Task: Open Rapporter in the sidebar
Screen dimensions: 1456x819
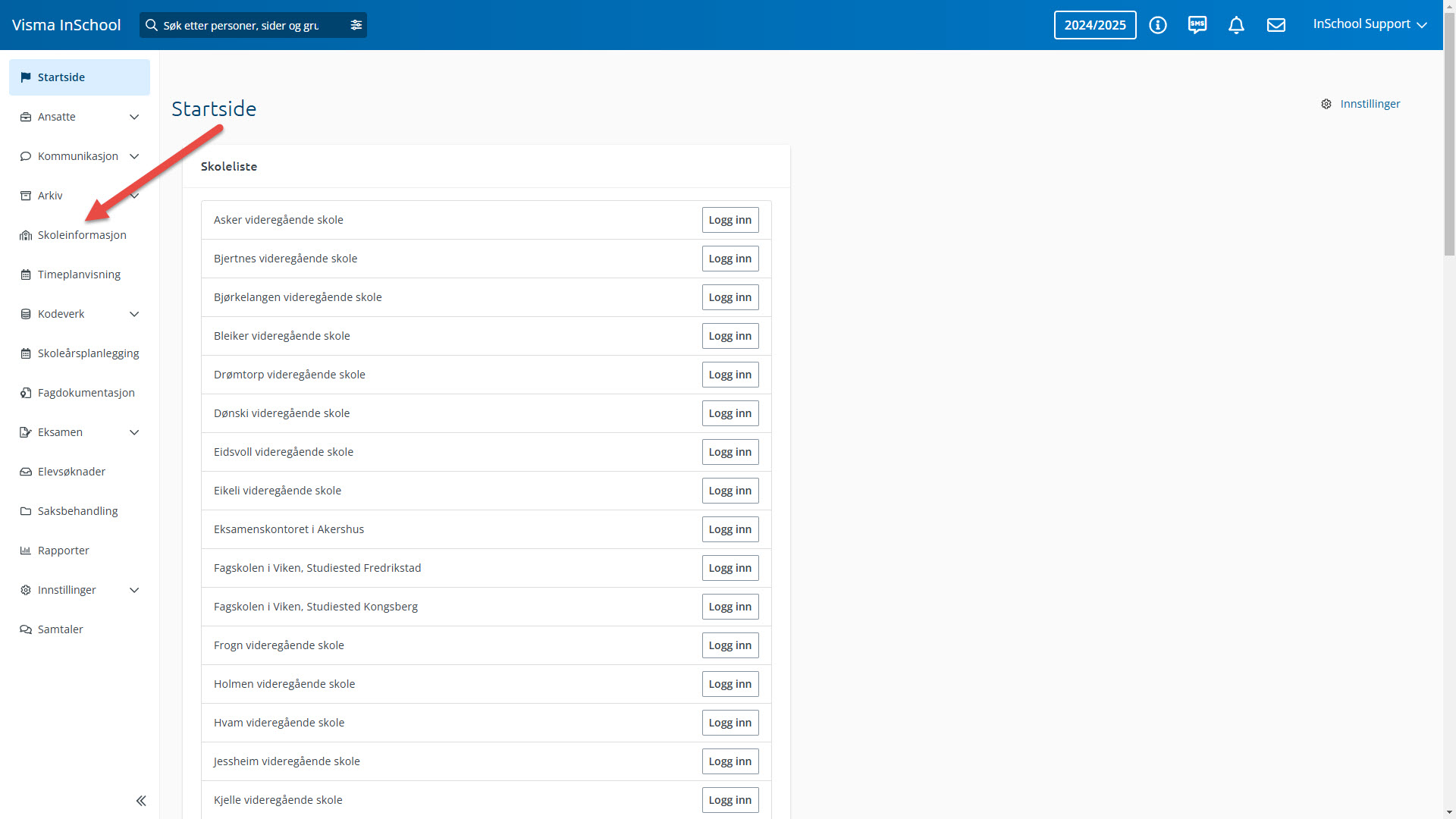Action: (64, 551)
